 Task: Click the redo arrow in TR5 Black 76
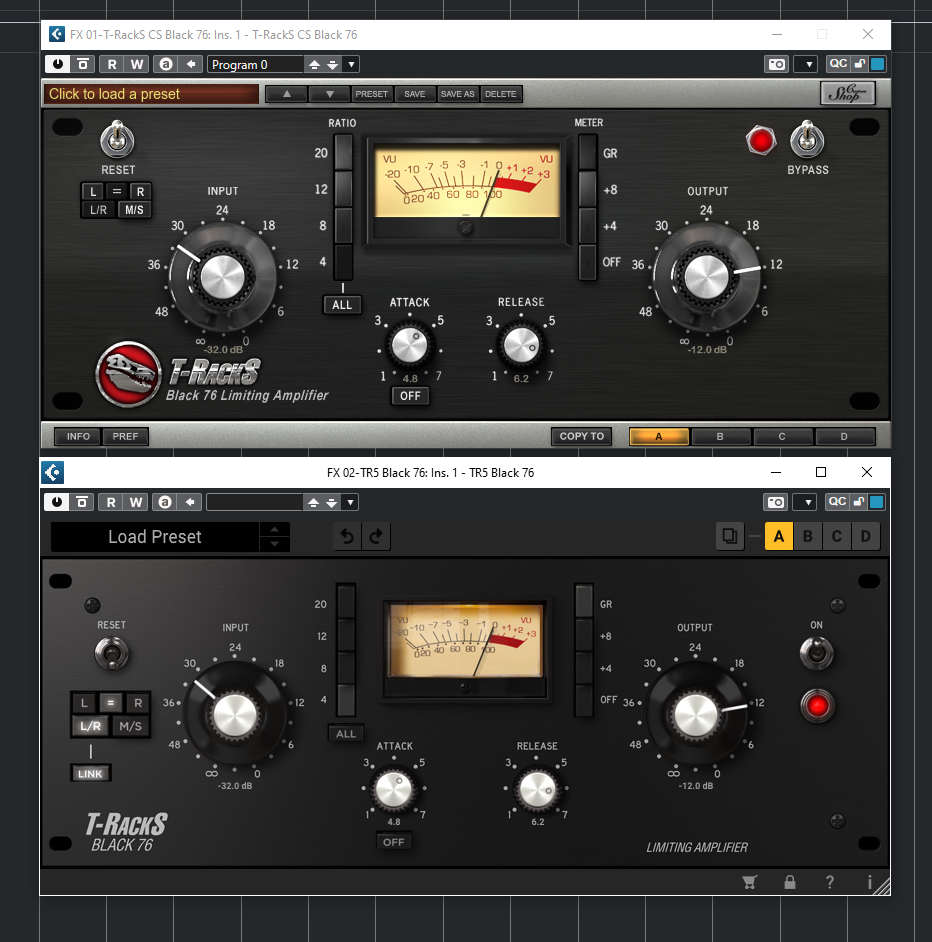[x=376, y=536]
